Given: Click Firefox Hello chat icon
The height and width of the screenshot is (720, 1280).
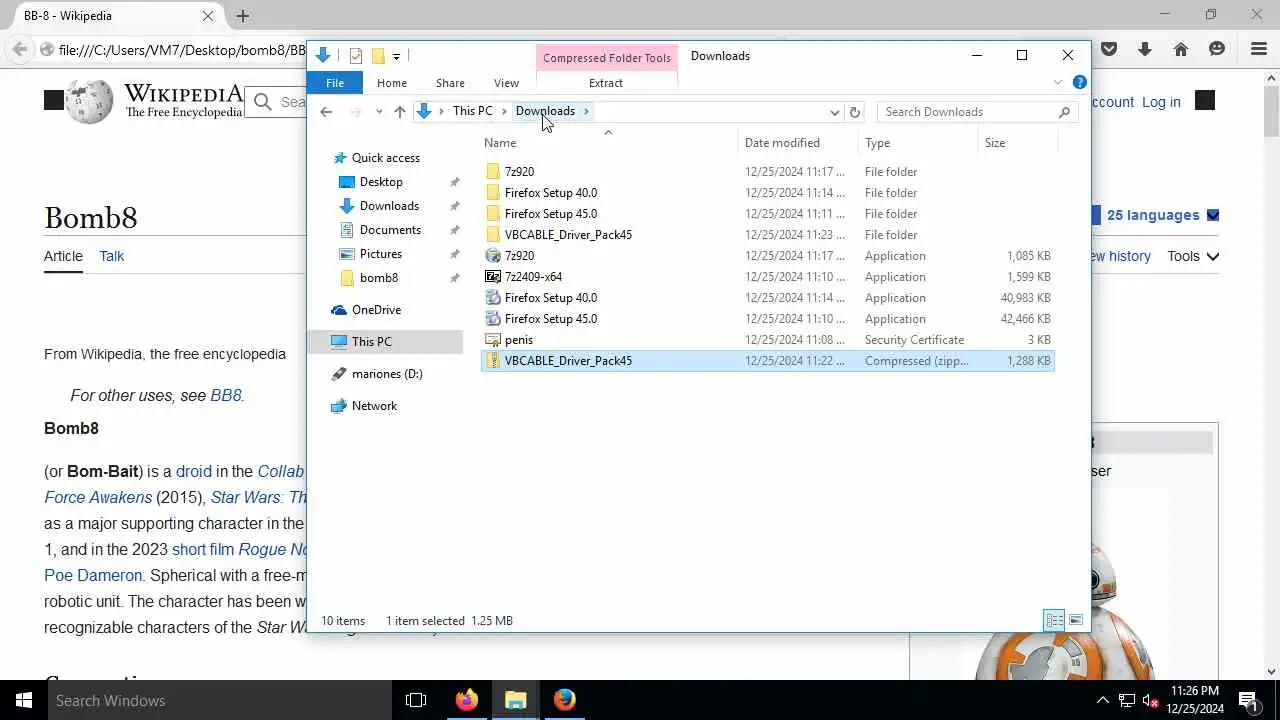Looking at the screenshot, I should (1217, 49).
